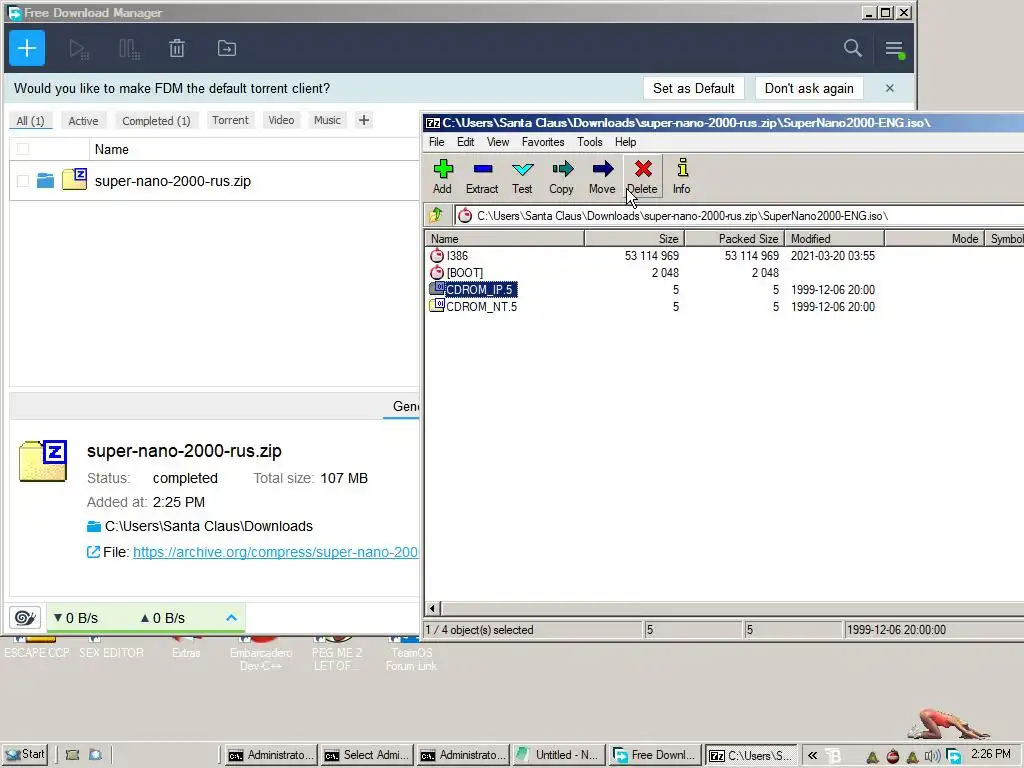Click the Move button in 7-Zip toolbar
Screen dimensions: 1024x768
pos(602,176)
